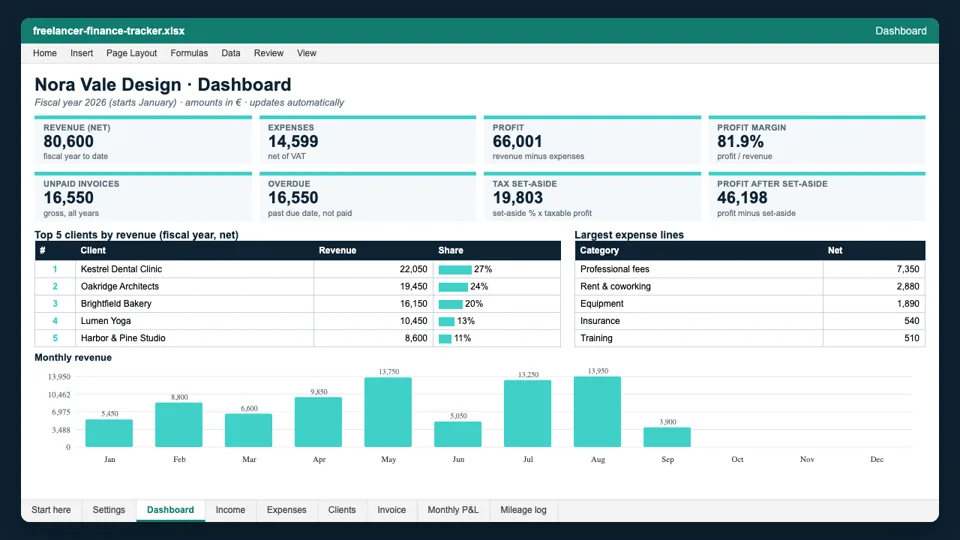Image resolution: width=960 pixels, height=540 pixels.
Task: Switch to the Settings sheet tab
Action: 109,510
